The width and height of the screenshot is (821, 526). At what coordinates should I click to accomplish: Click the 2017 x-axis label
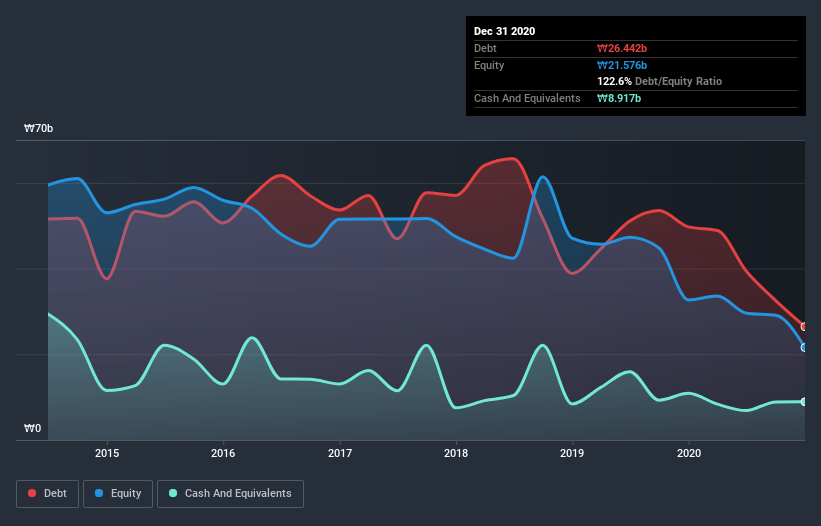[x=340, y=453]
